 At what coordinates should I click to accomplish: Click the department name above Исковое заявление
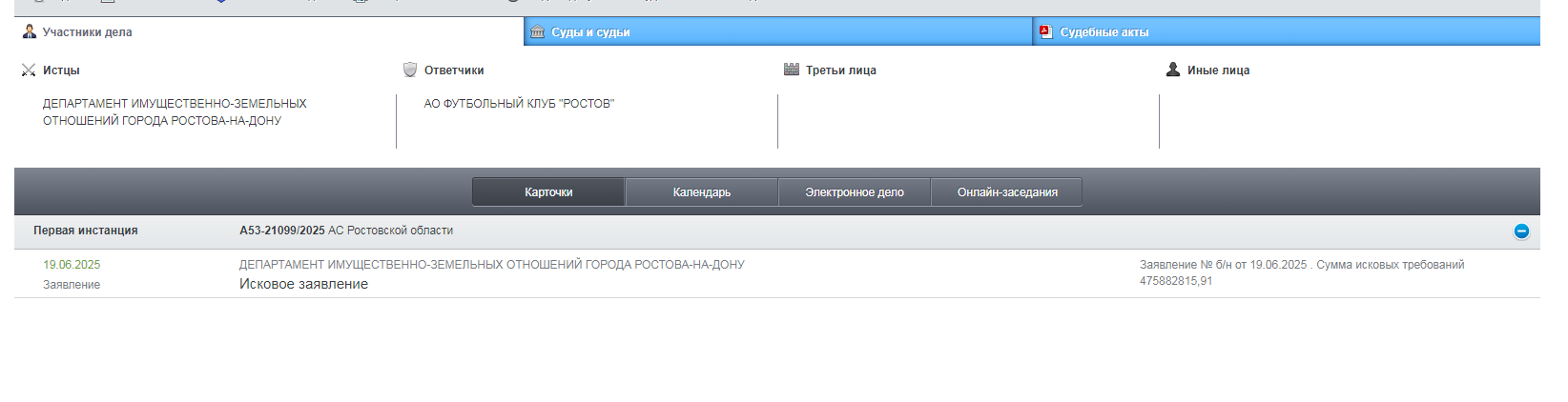click(491, 265)
